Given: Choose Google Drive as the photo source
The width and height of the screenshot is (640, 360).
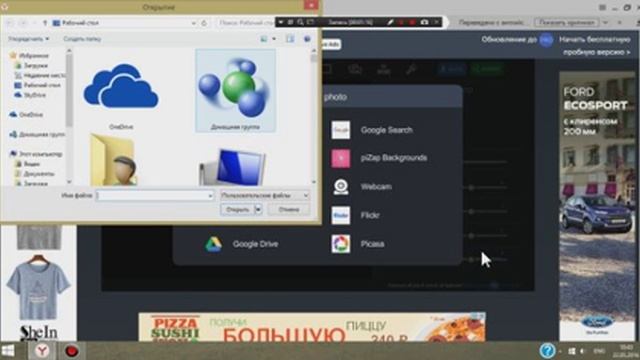Looking at the screenshot, I should pos(242,244).
